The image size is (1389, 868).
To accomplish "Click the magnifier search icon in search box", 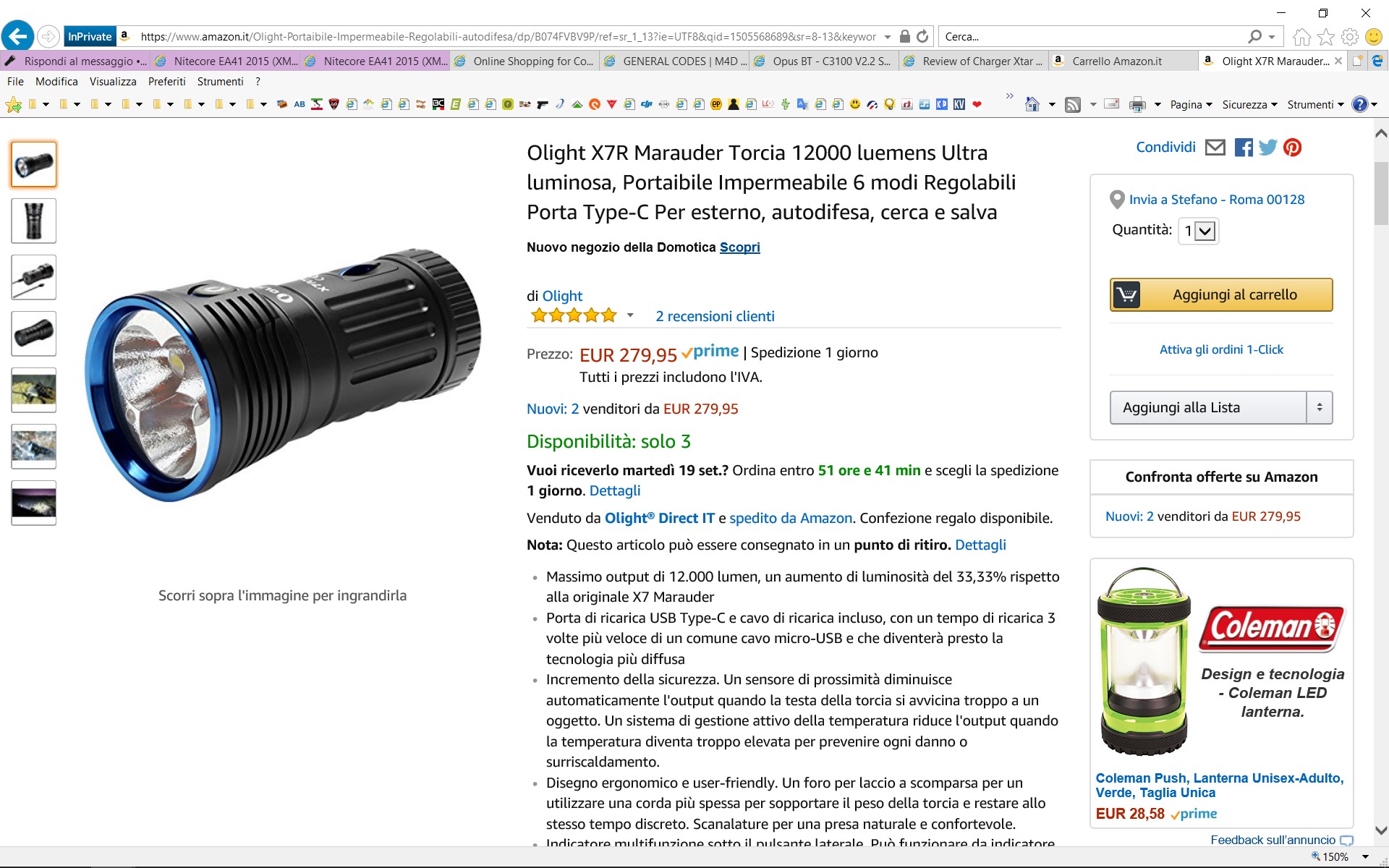I will coord(1255,36).
